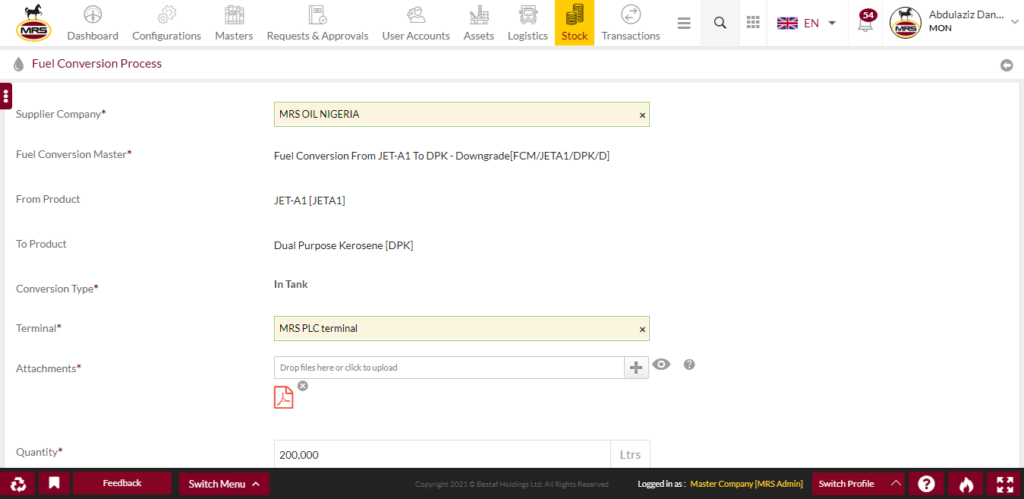Click the flame icon in footer
Image resolution: width=1024 pixels, height=499 pixels.
[966, 484]
